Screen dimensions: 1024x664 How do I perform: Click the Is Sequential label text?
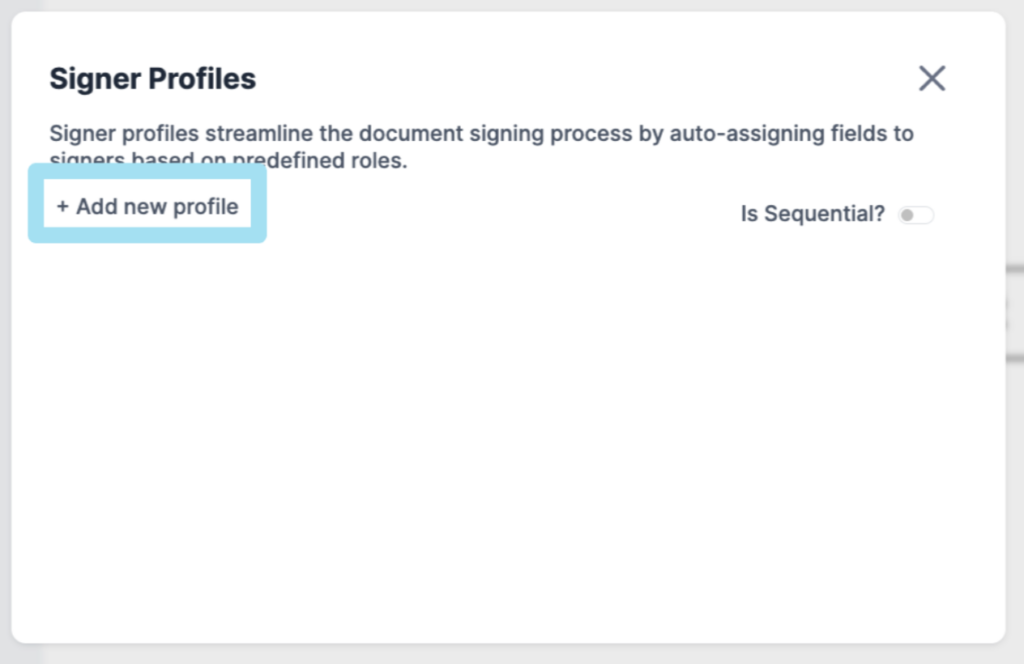(811, 213)
